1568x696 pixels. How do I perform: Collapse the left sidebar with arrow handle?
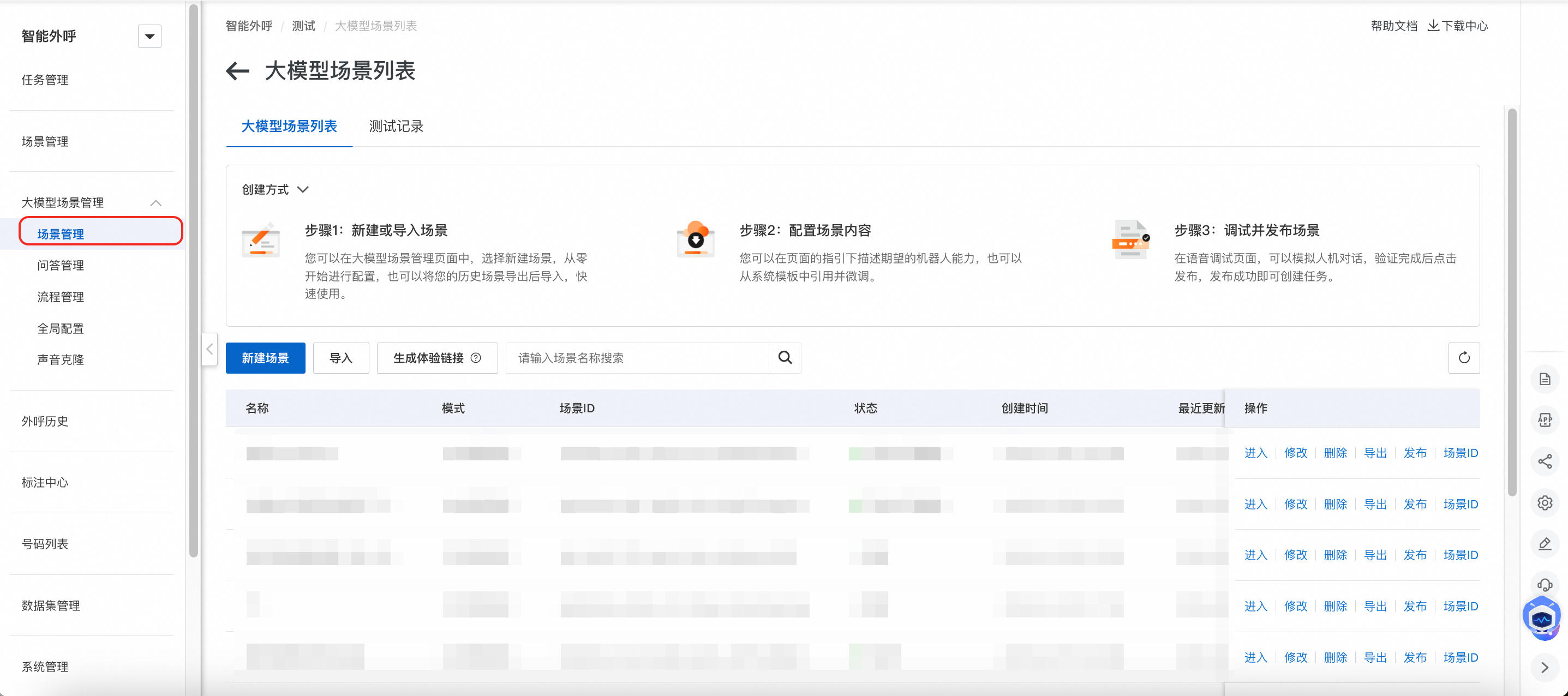pos(210,349)
